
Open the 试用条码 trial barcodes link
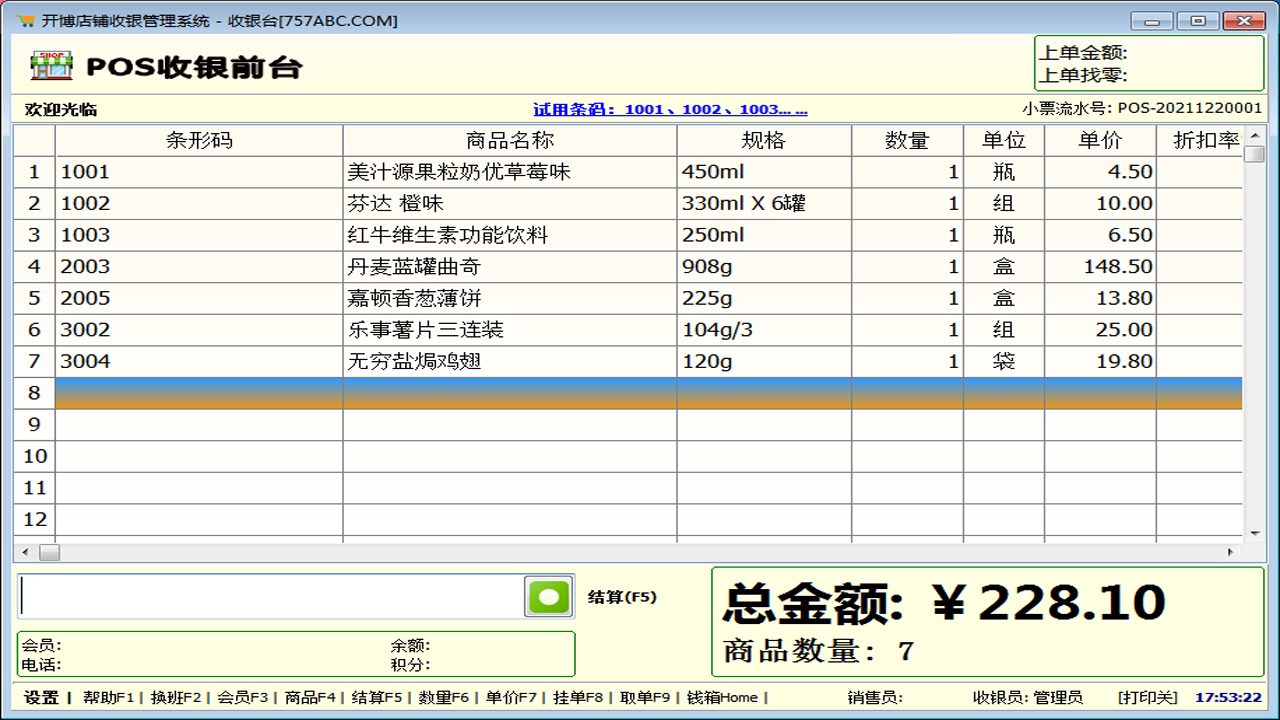tap(668, 109)
